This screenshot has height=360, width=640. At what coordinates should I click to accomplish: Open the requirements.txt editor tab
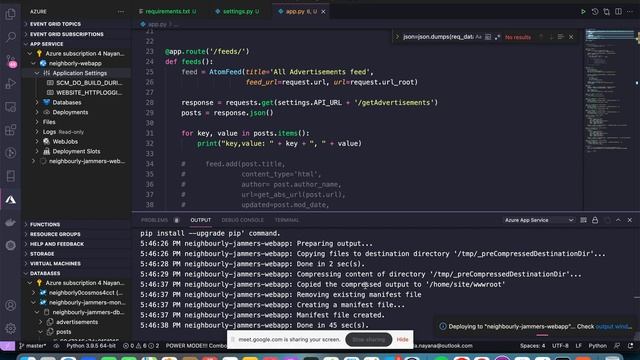(167, 12)
